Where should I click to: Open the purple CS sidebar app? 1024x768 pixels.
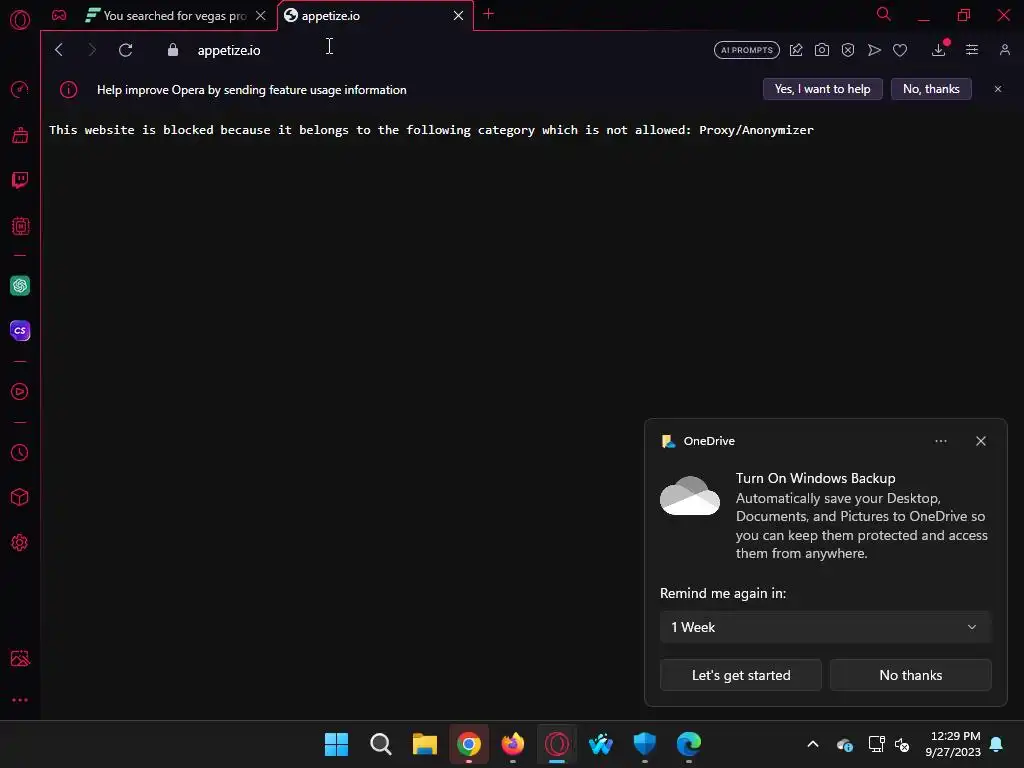20,330
